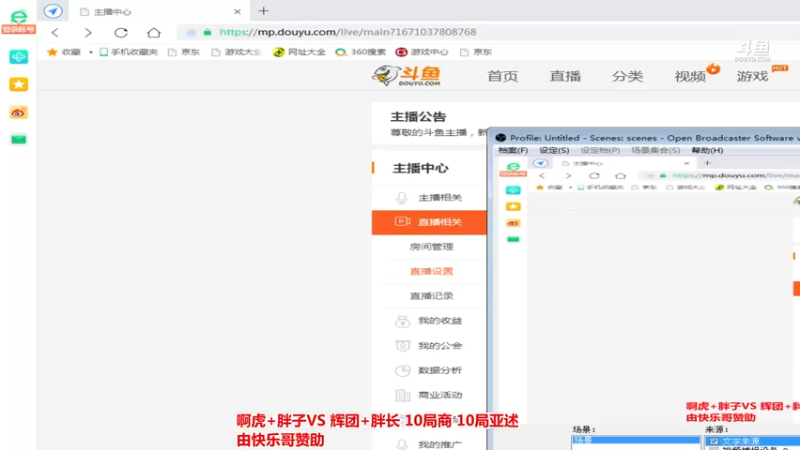Open OBS 档案(F) menu
The image size is (800, 450).
(x=513, y=151)
